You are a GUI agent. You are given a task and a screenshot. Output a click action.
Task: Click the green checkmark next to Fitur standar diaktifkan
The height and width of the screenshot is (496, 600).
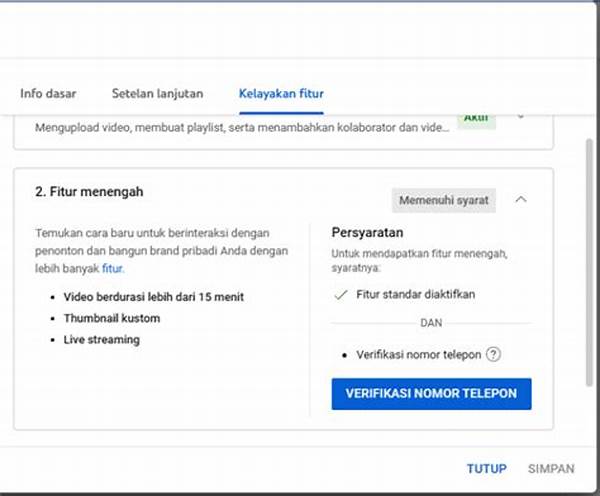click(340, 294)
